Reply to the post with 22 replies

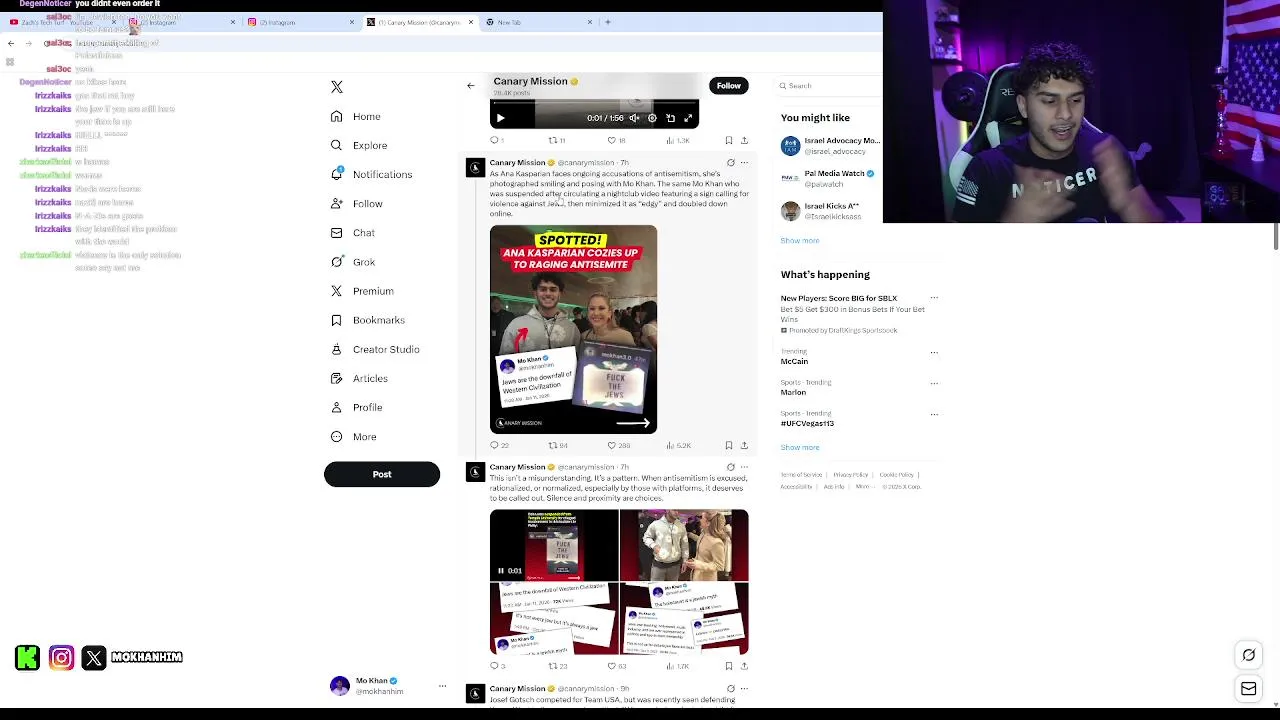[498, 445]
